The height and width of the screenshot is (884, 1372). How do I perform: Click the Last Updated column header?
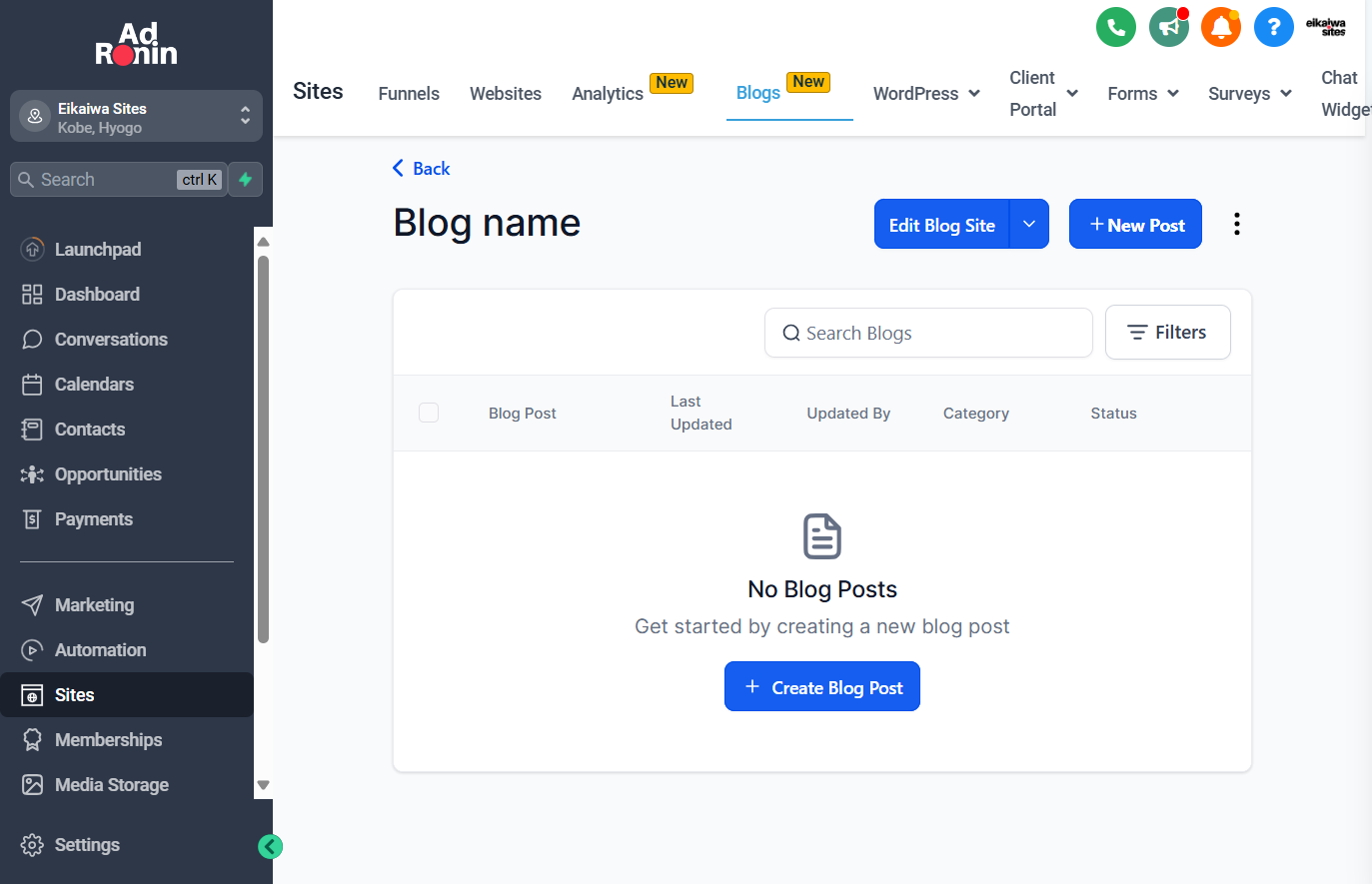pyautogui.click(x=701, y=413)
